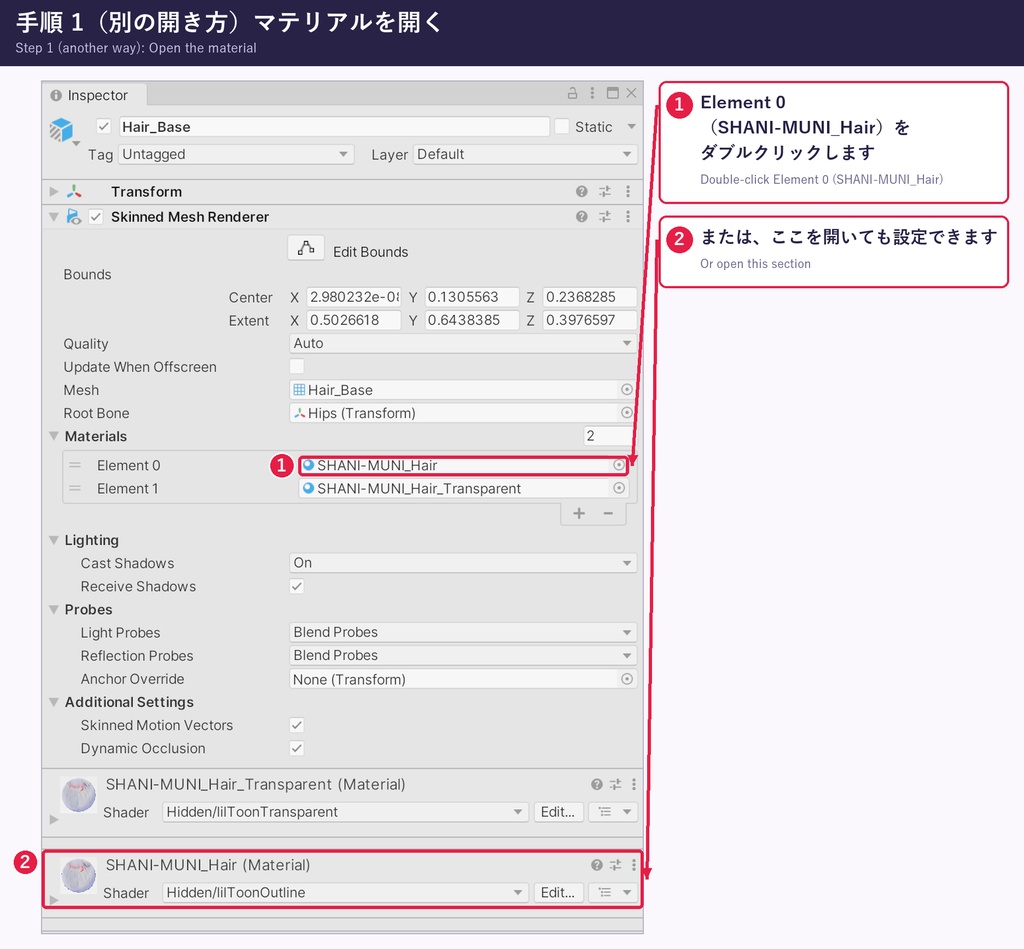Open context menu for SHANI-MUNI_Hair_Transparent material
The width and height of the screenshot is (1024, 949).
633,784
